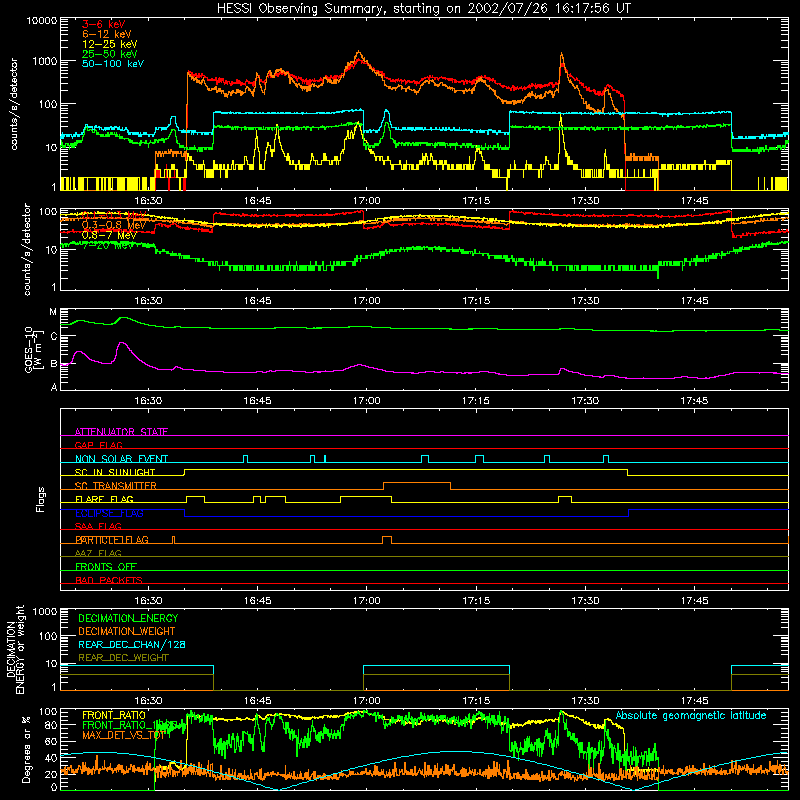Click 'REAR_DEC_WEIGHT' legend label
Screen dimensions: 800x800
pos(123,658)
